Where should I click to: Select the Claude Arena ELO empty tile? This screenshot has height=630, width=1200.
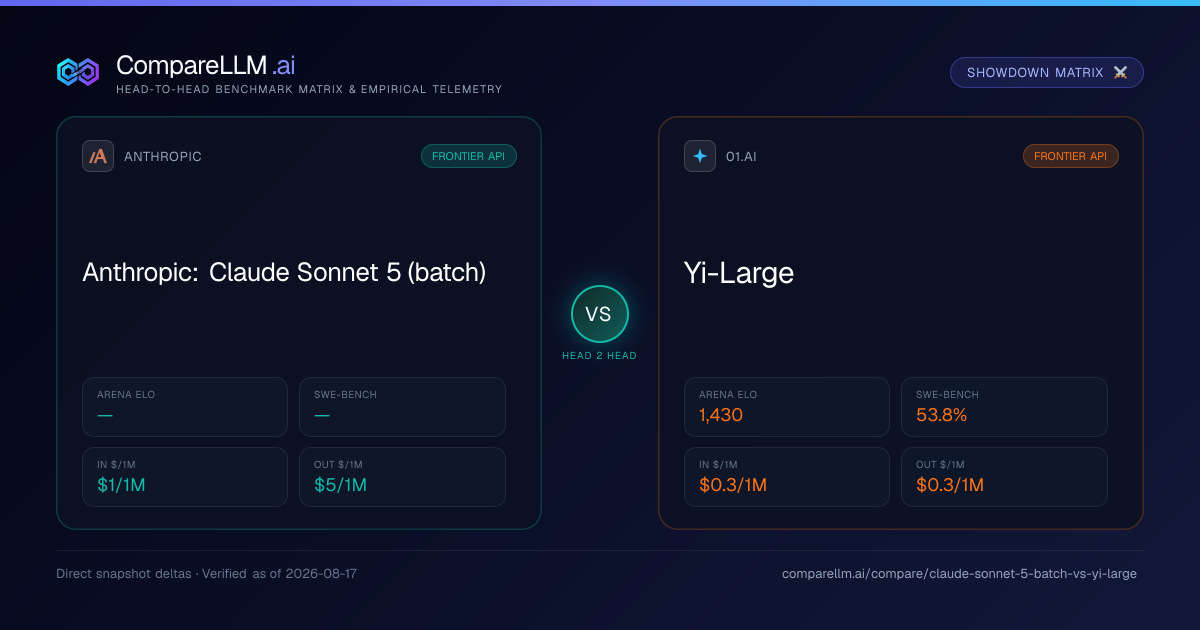pyautogui.click(x=185, y=407)
